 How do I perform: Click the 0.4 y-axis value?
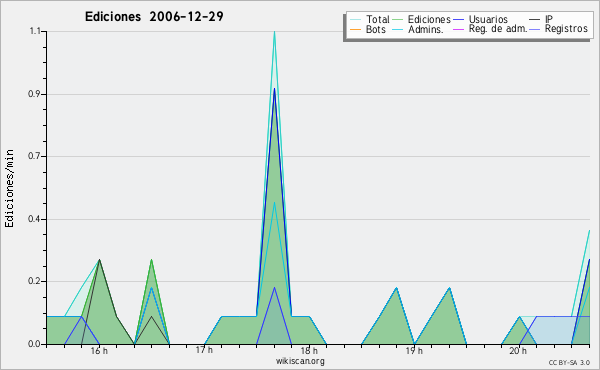[x=34, y=219]
